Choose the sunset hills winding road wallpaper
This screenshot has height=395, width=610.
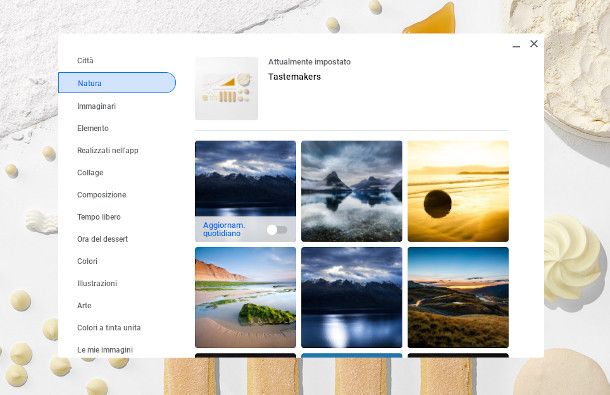click(x=458, y=297)
